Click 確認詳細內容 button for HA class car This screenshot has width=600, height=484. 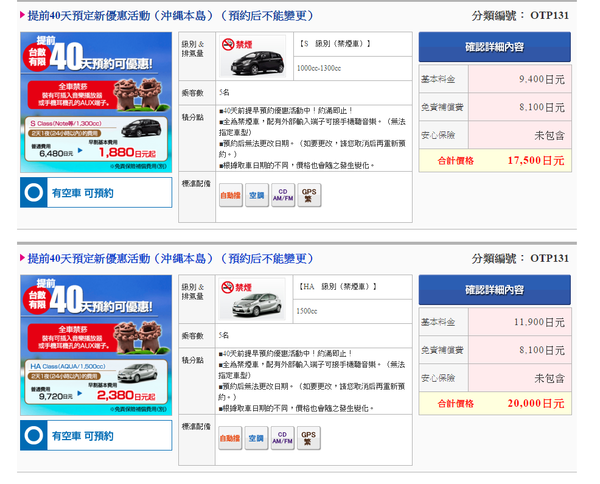[x=494, y=289]
